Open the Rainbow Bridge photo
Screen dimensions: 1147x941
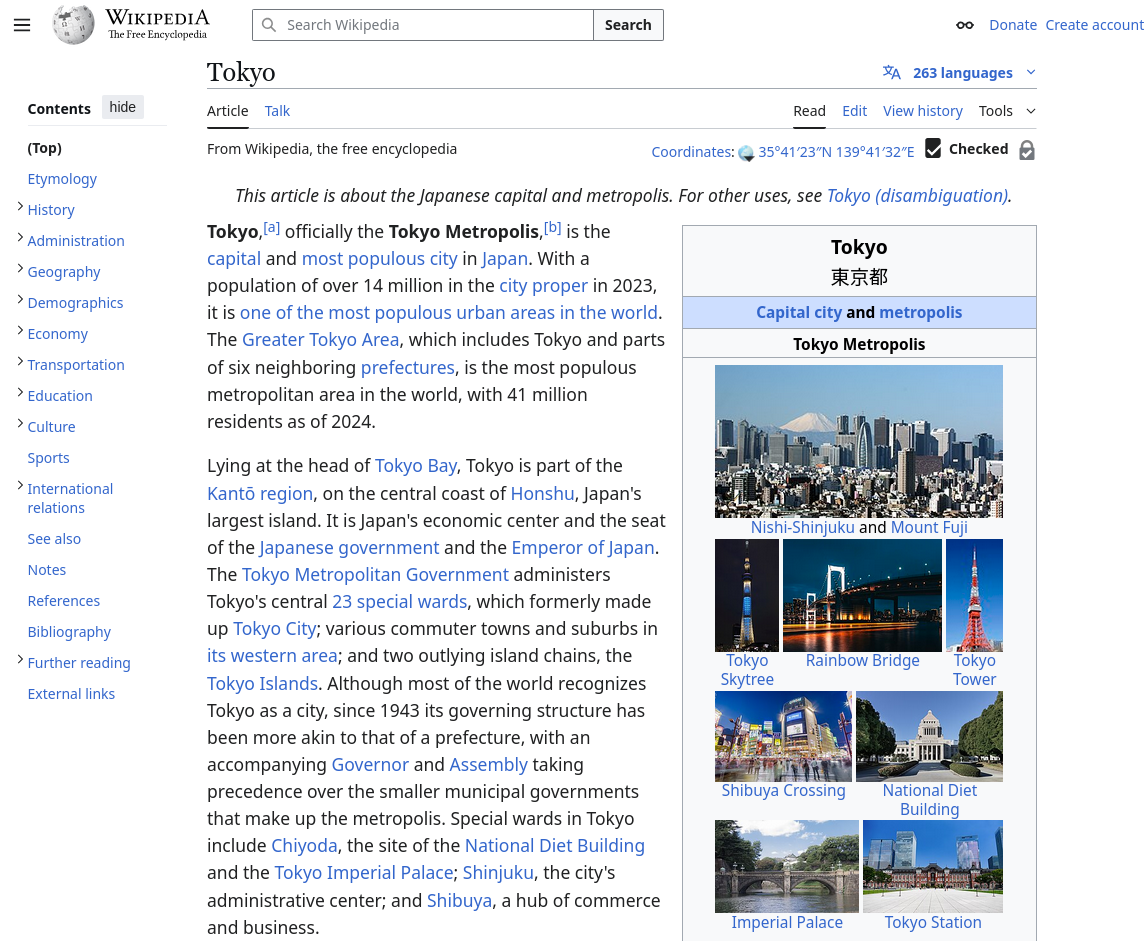click(862, 595)
